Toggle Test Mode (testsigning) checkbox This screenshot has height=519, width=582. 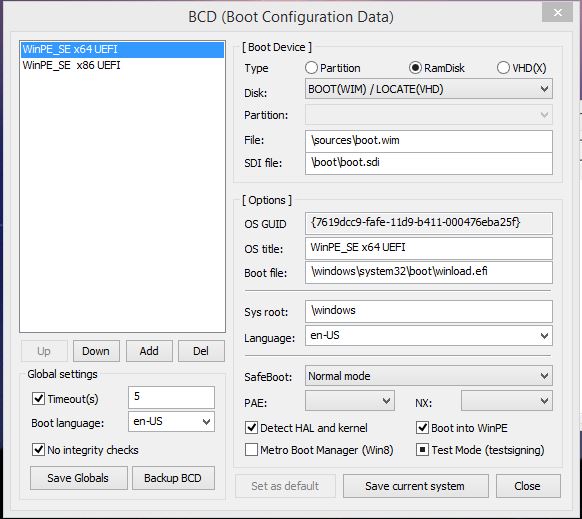click(x=422, y=450)
